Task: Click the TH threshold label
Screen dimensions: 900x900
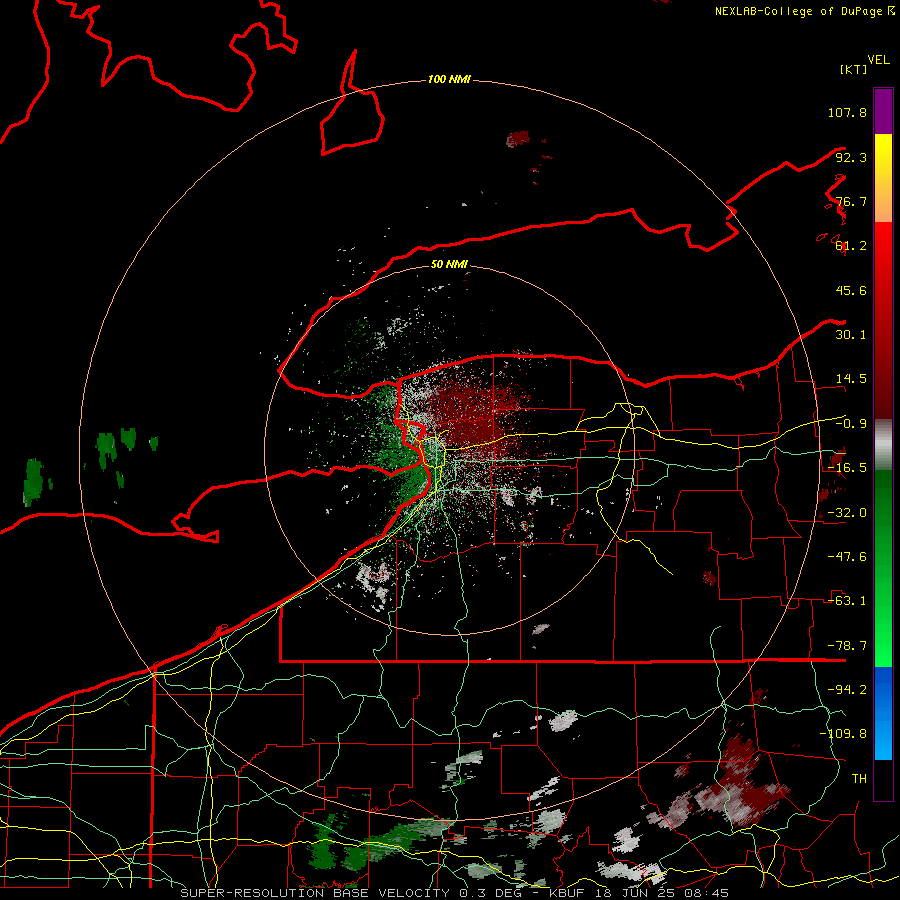Action: coord(859,779)
